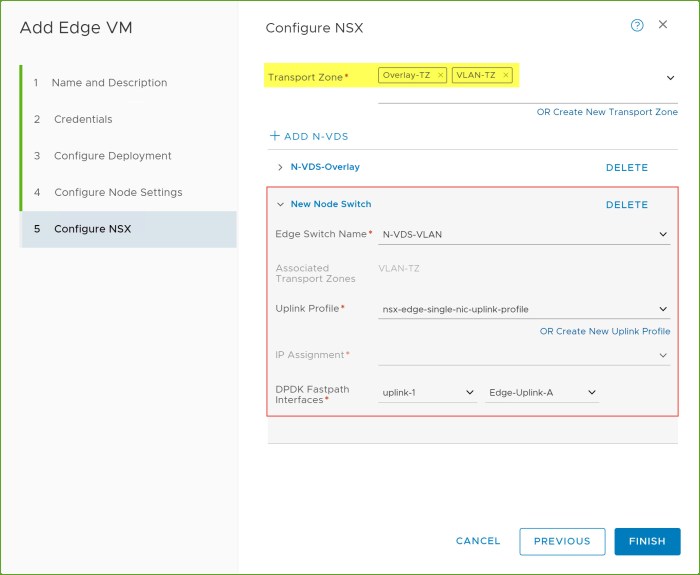Expand the N-VDS-Overlay section

coord(280,167)
